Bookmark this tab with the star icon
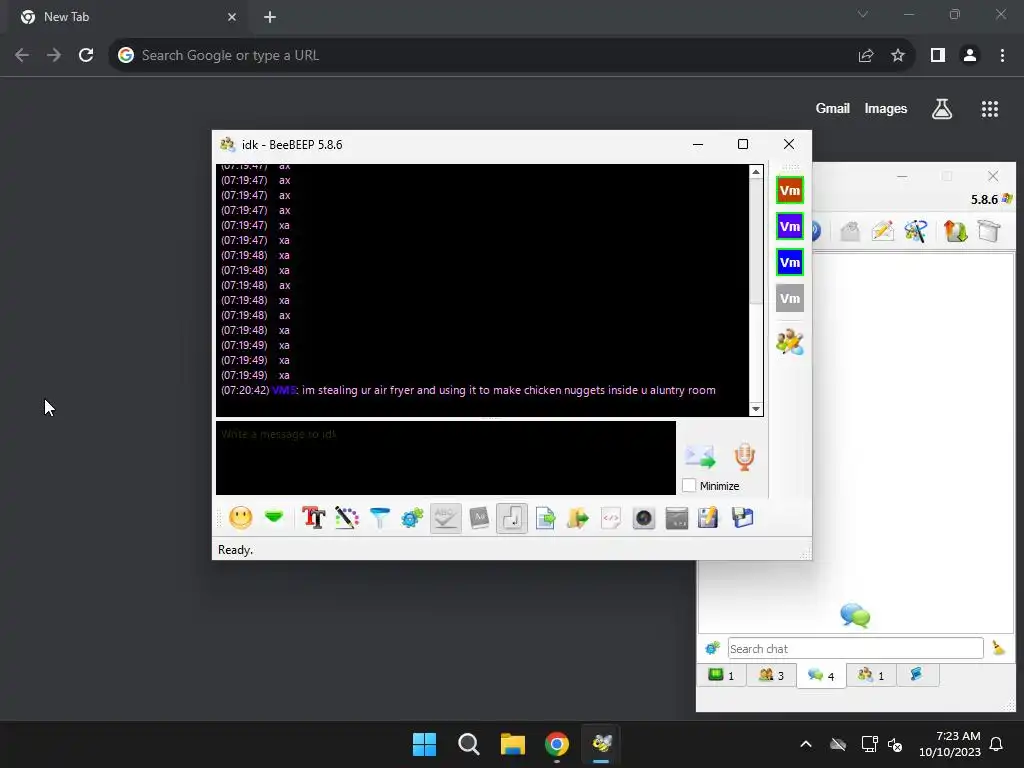The width and height of the screenshot is (1024, 768). pos(898,56)
